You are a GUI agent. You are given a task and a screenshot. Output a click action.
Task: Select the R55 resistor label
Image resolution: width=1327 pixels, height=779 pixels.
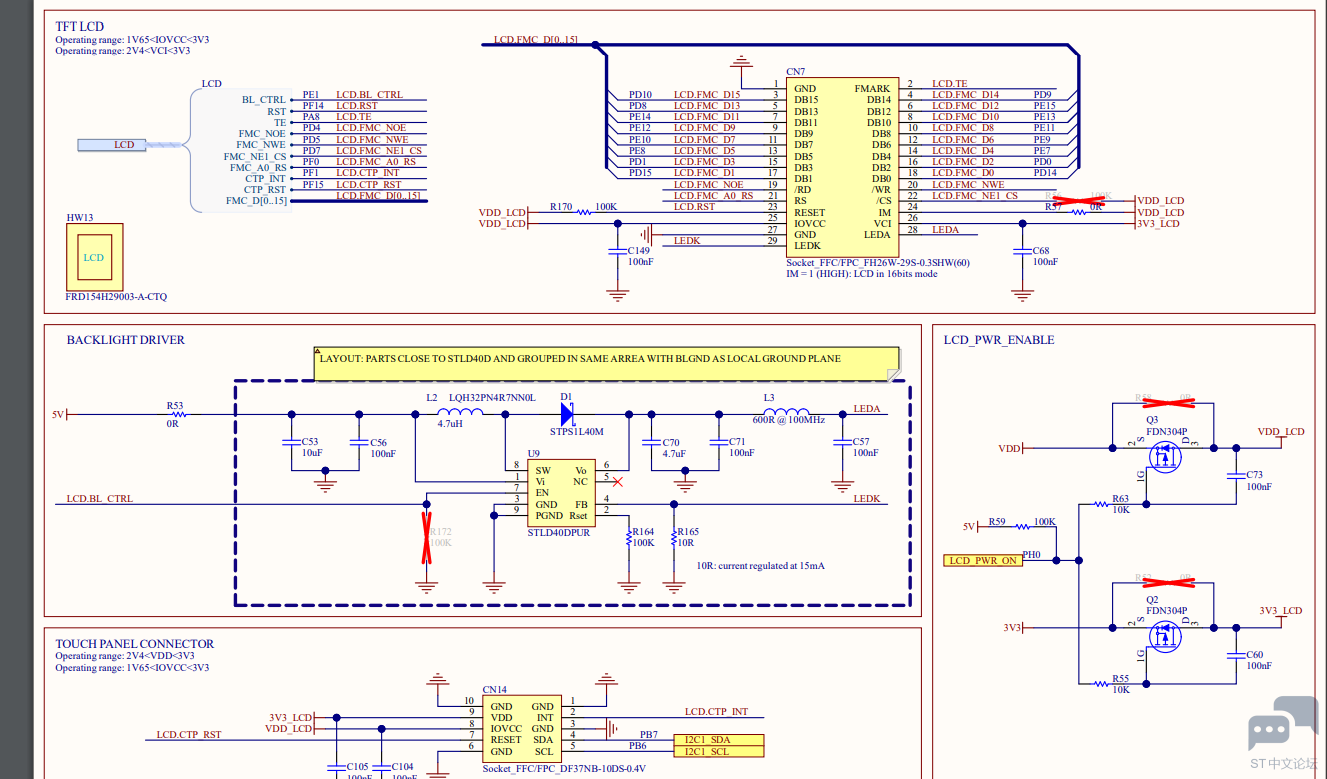click(1120, 679)
